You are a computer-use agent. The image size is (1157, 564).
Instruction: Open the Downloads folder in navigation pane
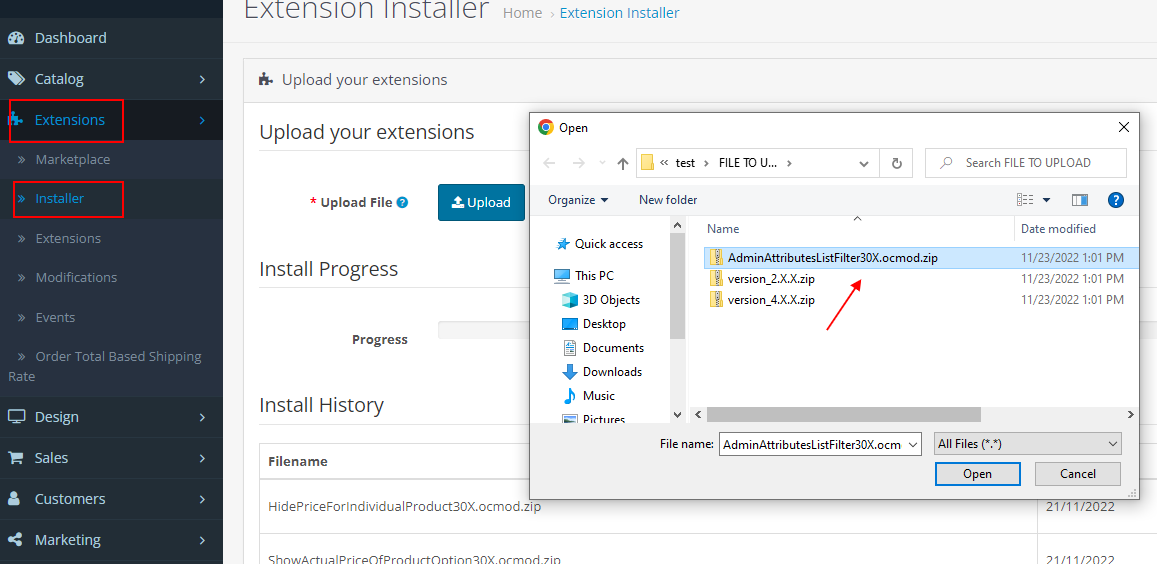[612, 372]
